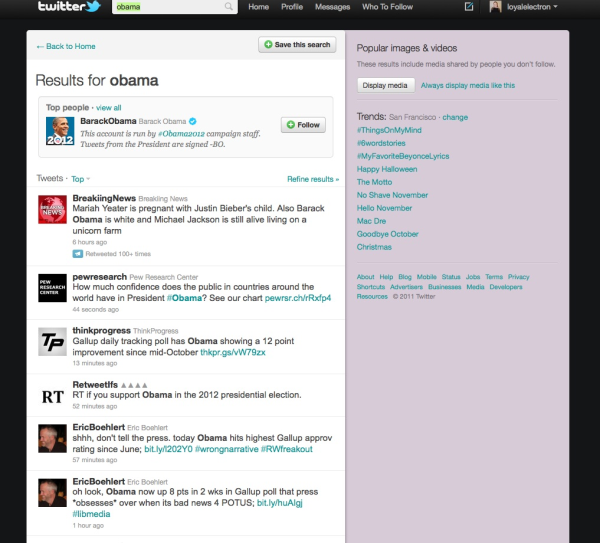This screenshot has height=543, width=600.
Task: Click the #wrongnarrative hashtag
Action: pos(227,449)
